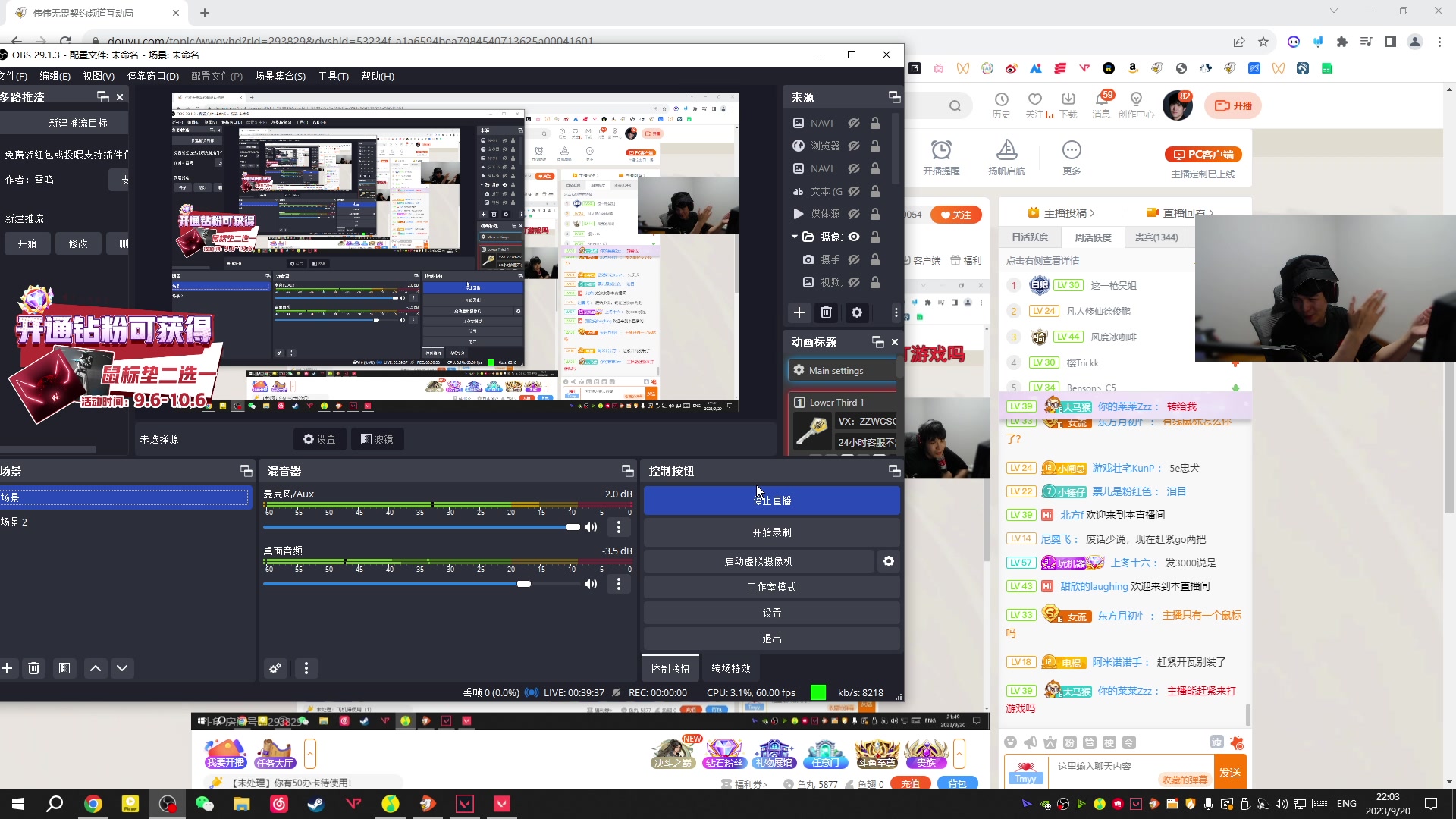
Task: Show the 浏览器 source visibility toggle
Action: pyautogui.click(x=854, y=145)
